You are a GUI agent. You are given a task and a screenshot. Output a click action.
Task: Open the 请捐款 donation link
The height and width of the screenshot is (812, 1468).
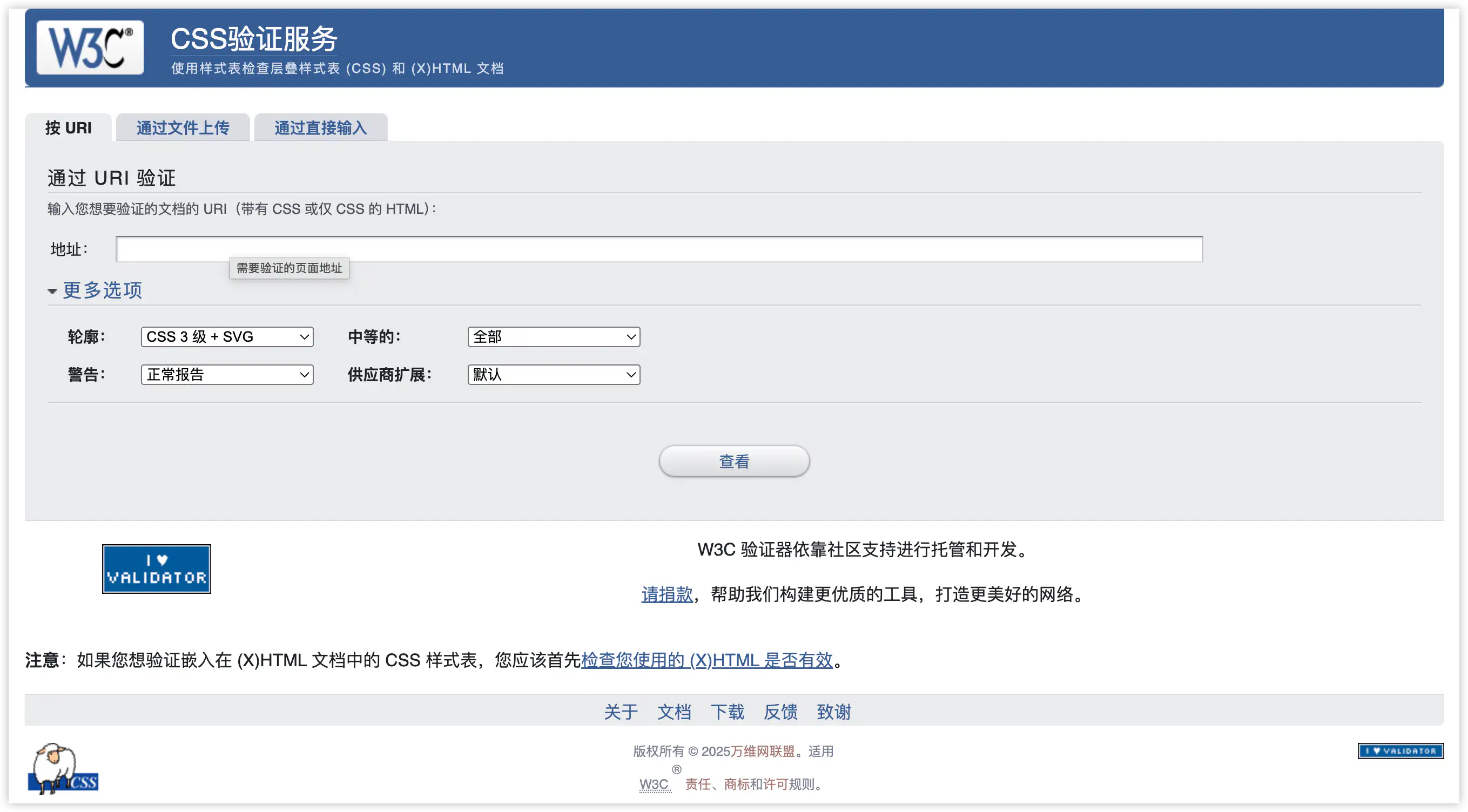click(x=668, y=594)
